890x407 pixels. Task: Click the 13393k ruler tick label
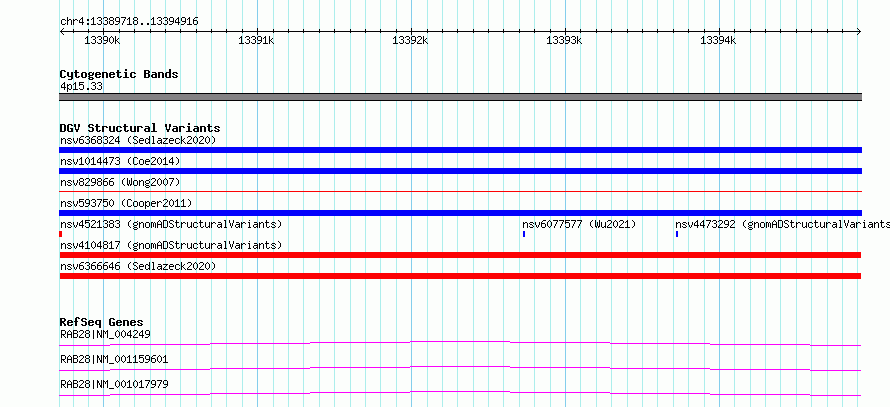(x=564, y=40)
